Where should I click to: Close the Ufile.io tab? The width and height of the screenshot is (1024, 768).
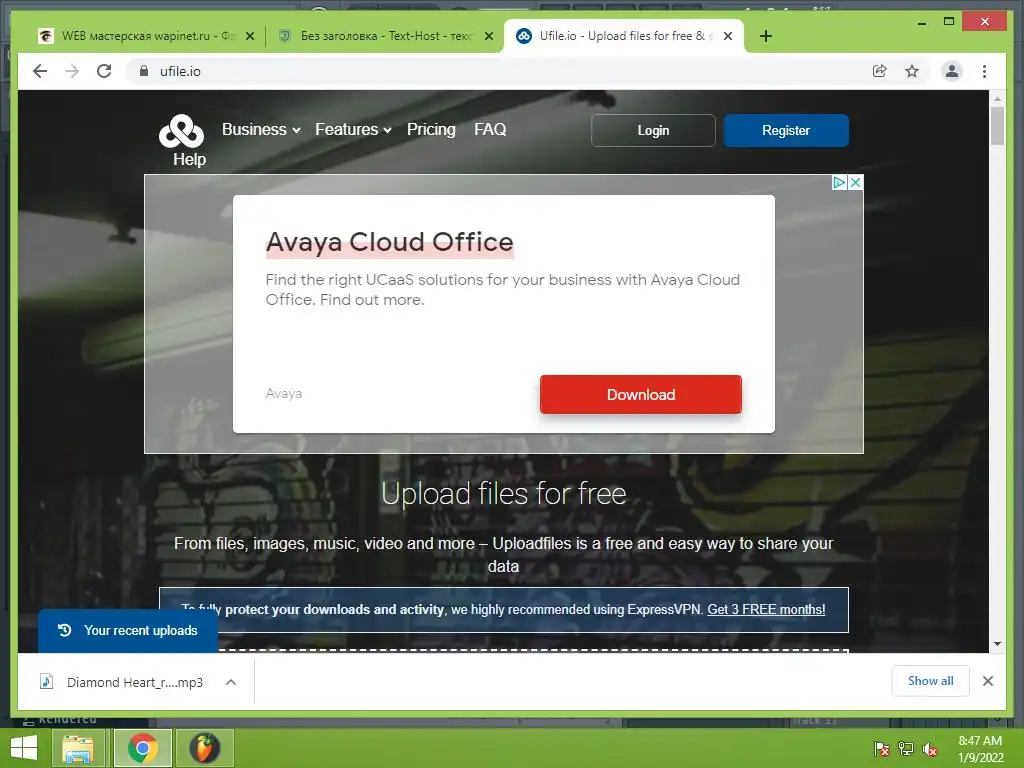[x=728, y=36]
